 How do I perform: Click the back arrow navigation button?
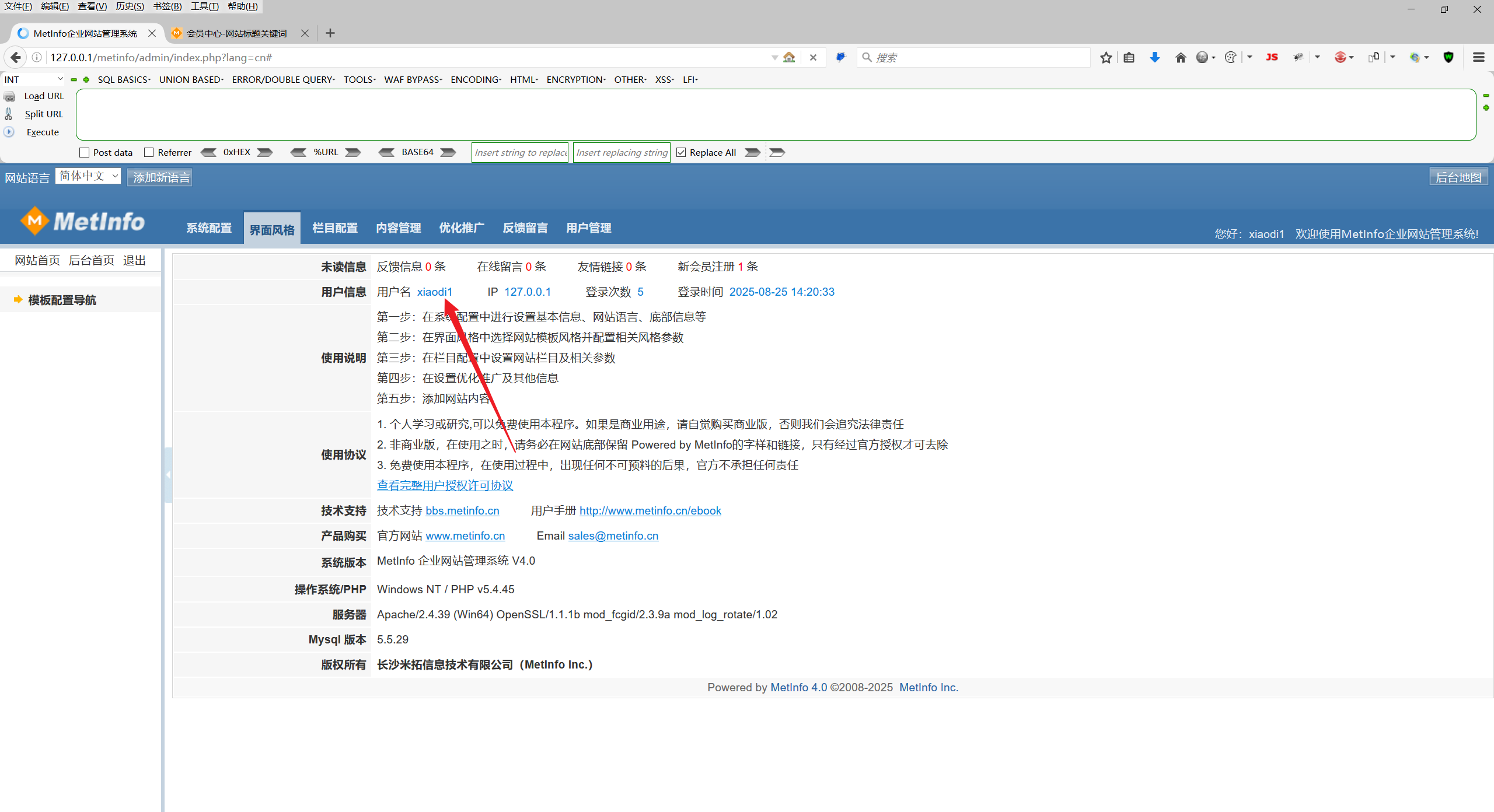16,57
